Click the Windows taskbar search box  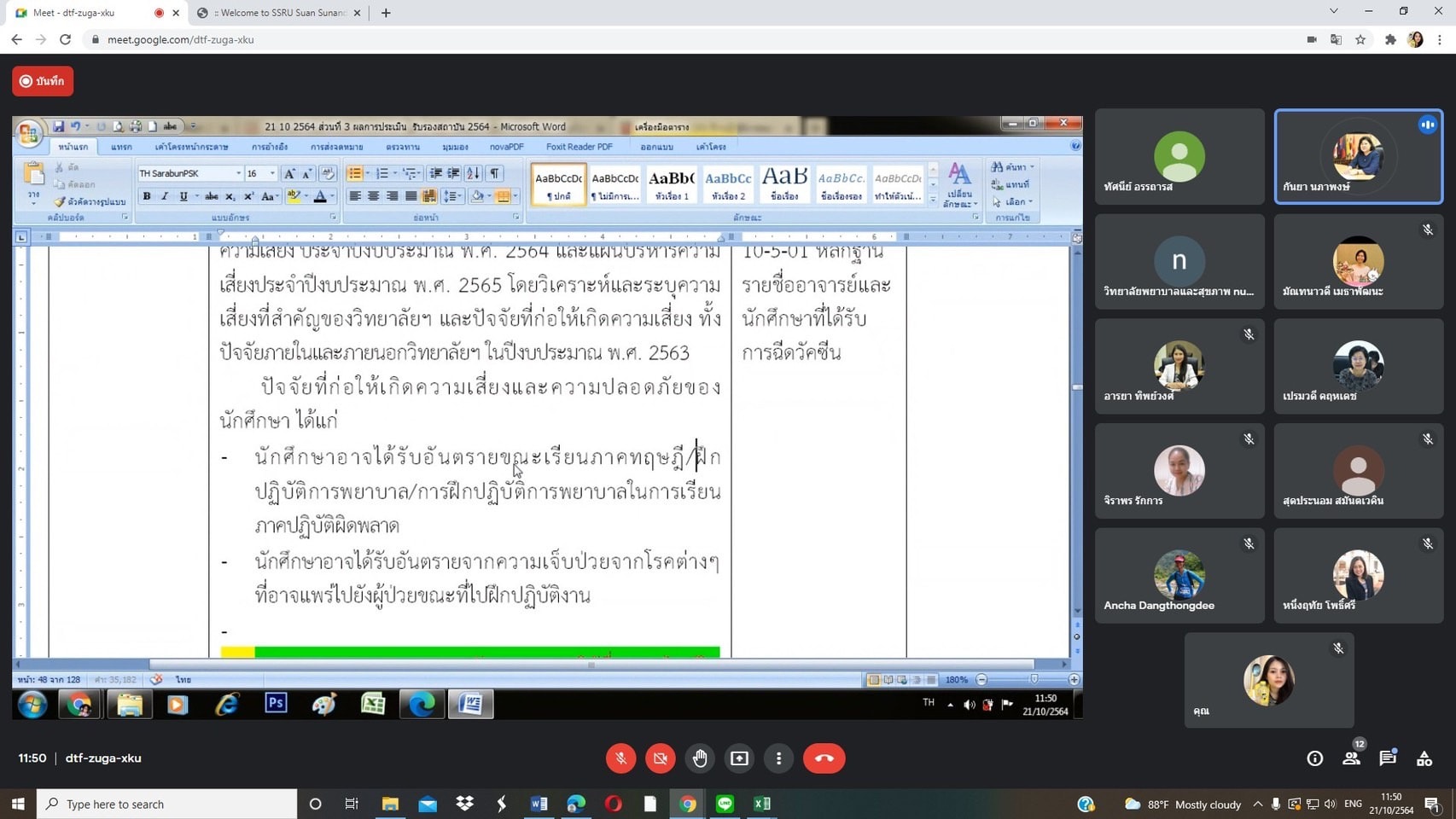pos(167,804)
